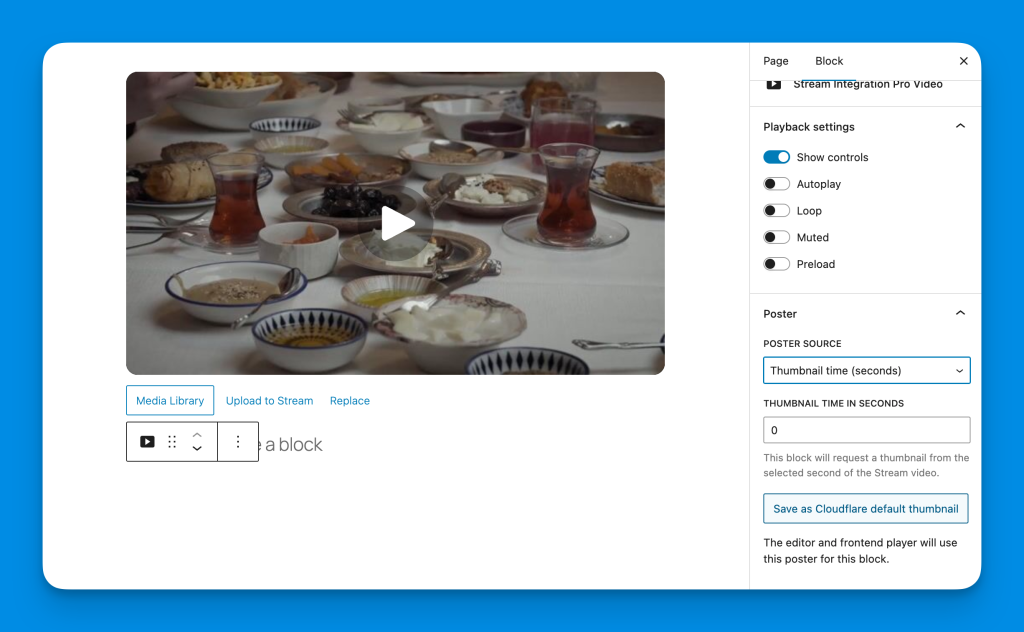Click the Stream Integration Pro Video icon
1024x632 pixels.
pyautogui.click(x=773, y=84)
